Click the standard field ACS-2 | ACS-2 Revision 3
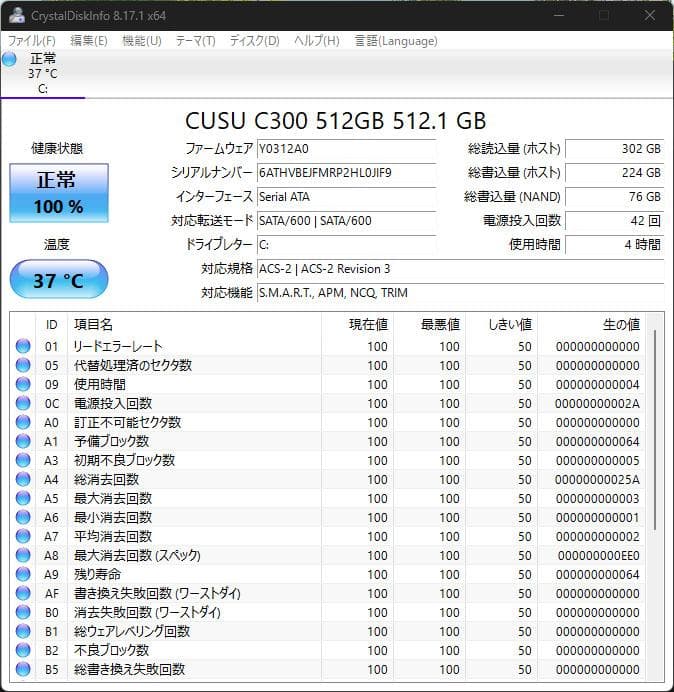Viewport: 674px width, 692px height. point(460,269)
